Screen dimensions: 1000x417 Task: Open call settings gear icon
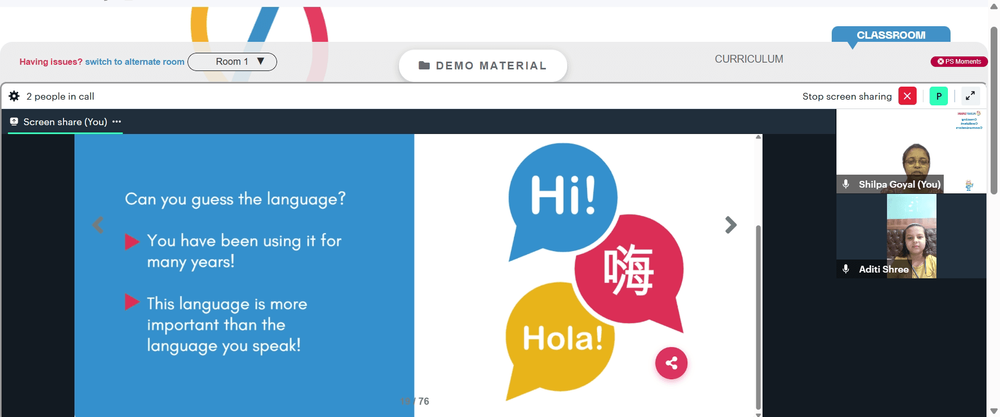click(x=14, y=96)
